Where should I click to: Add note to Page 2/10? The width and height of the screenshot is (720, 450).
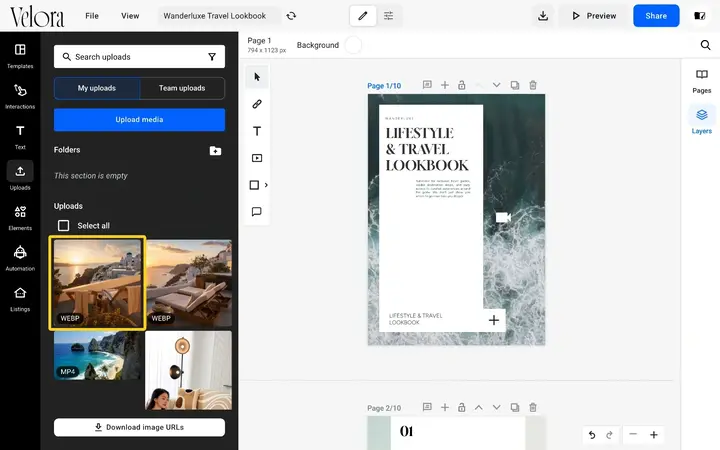click(427, 407)
